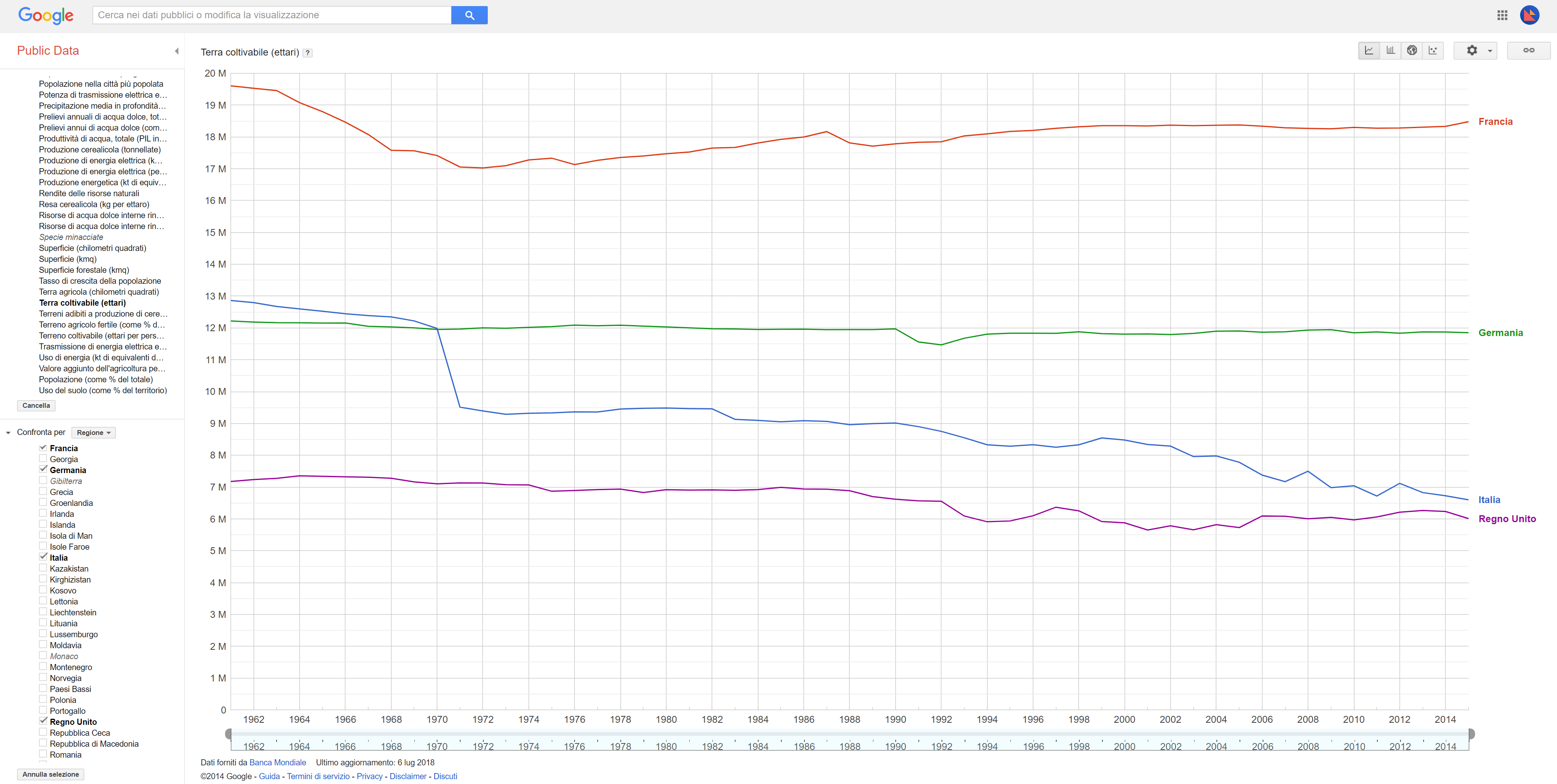Open the account profile avatar
This screenshot has height=784, width=1557.
point(1529,15)
